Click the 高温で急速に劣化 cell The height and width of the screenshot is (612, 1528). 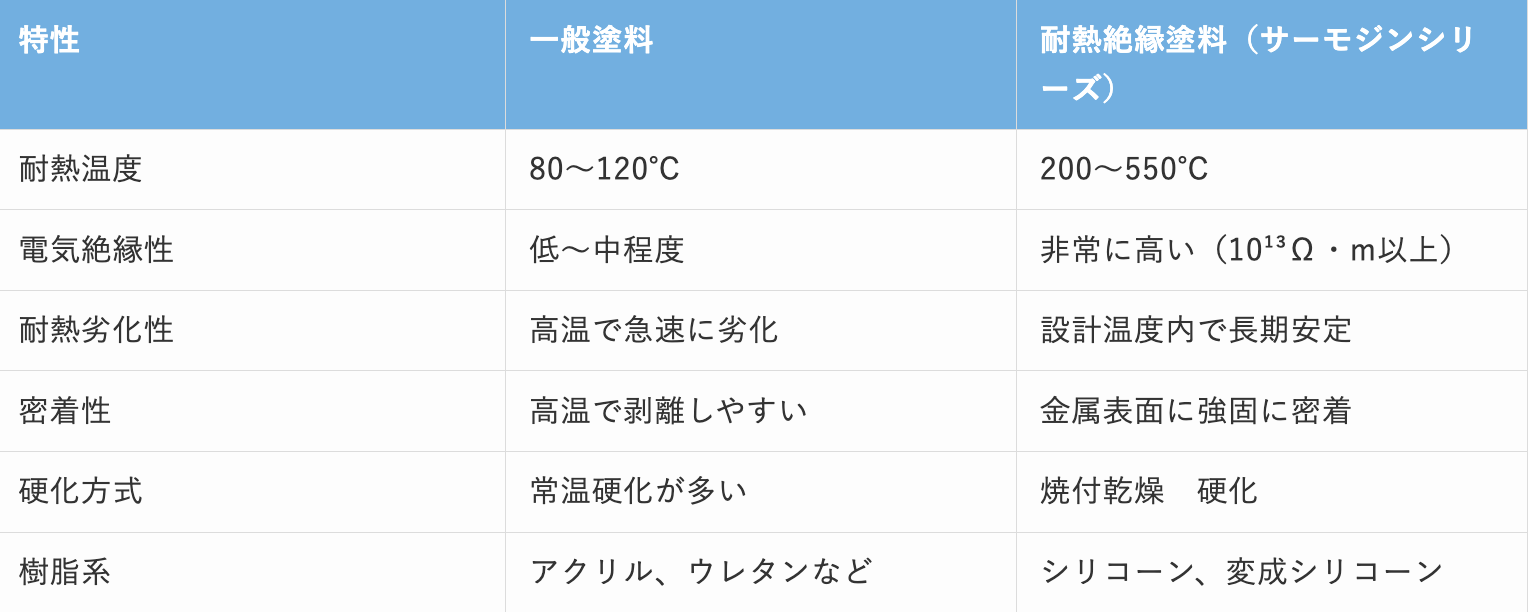(x=760, y=330)
